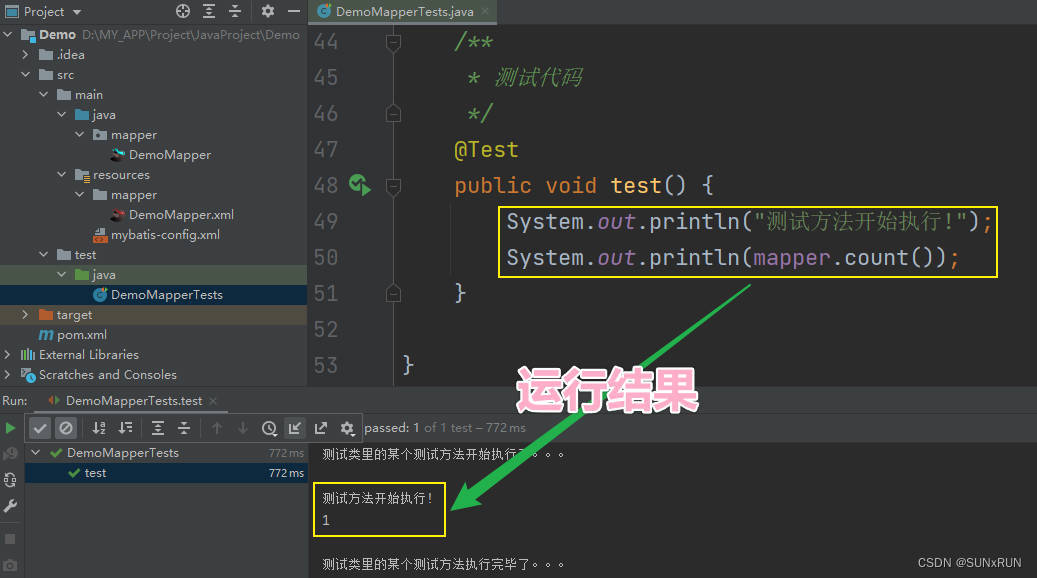Click toggle auto-test icon in run sidebar

(x=10, y=479)
